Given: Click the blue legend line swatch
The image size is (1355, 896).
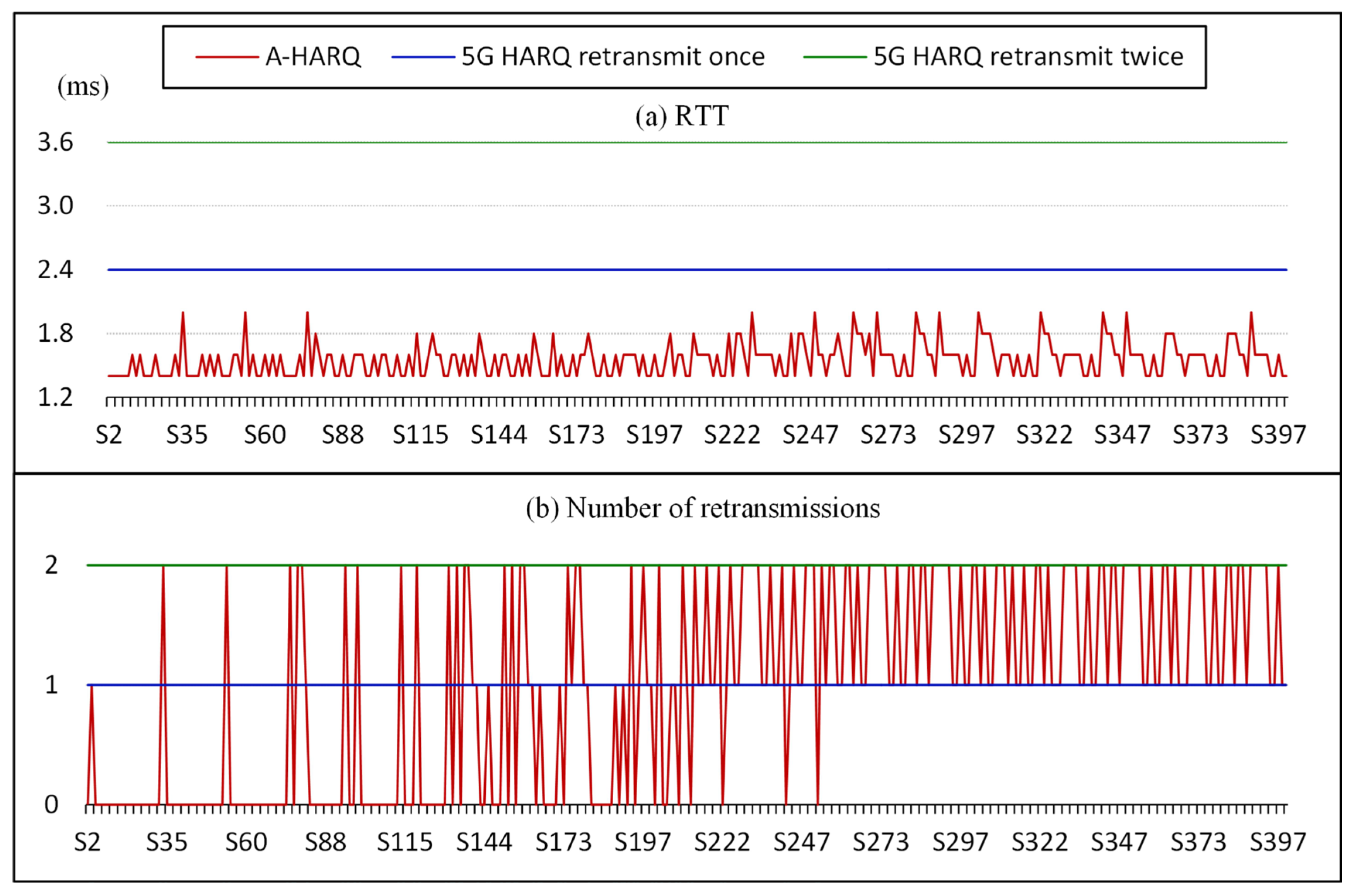Looking at the screenshot, I should point(423,56).
